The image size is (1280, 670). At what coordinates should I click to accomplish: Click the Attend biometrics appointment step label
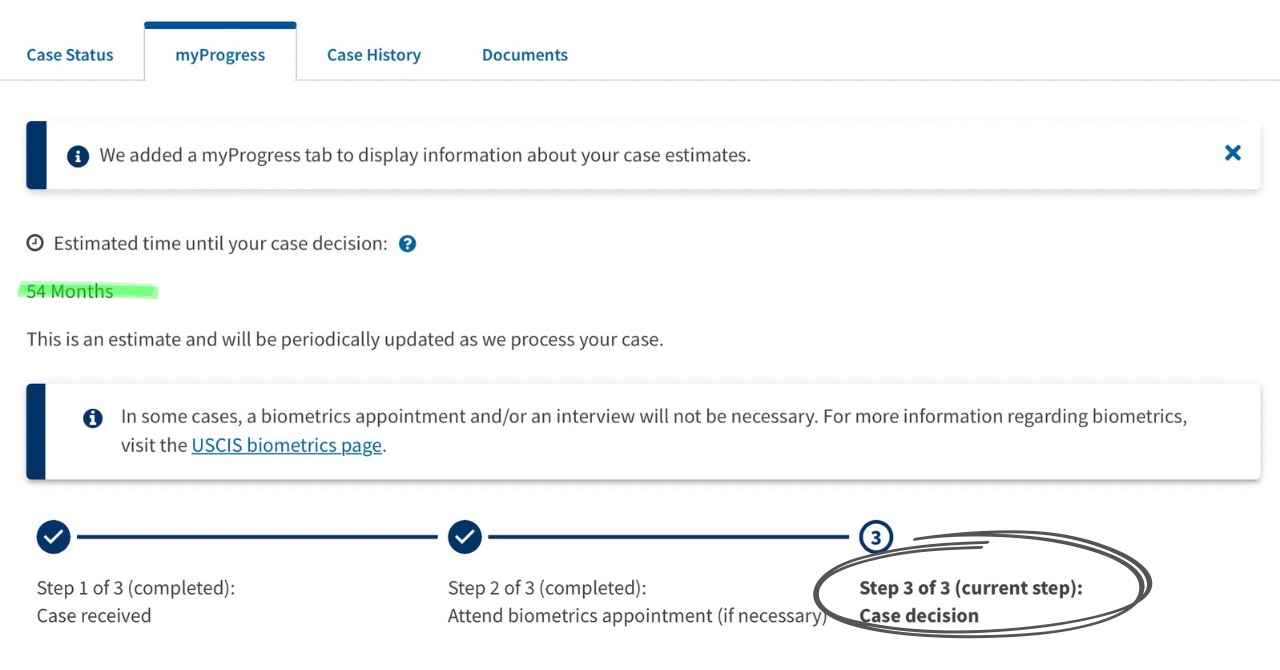tap(636, 616)
